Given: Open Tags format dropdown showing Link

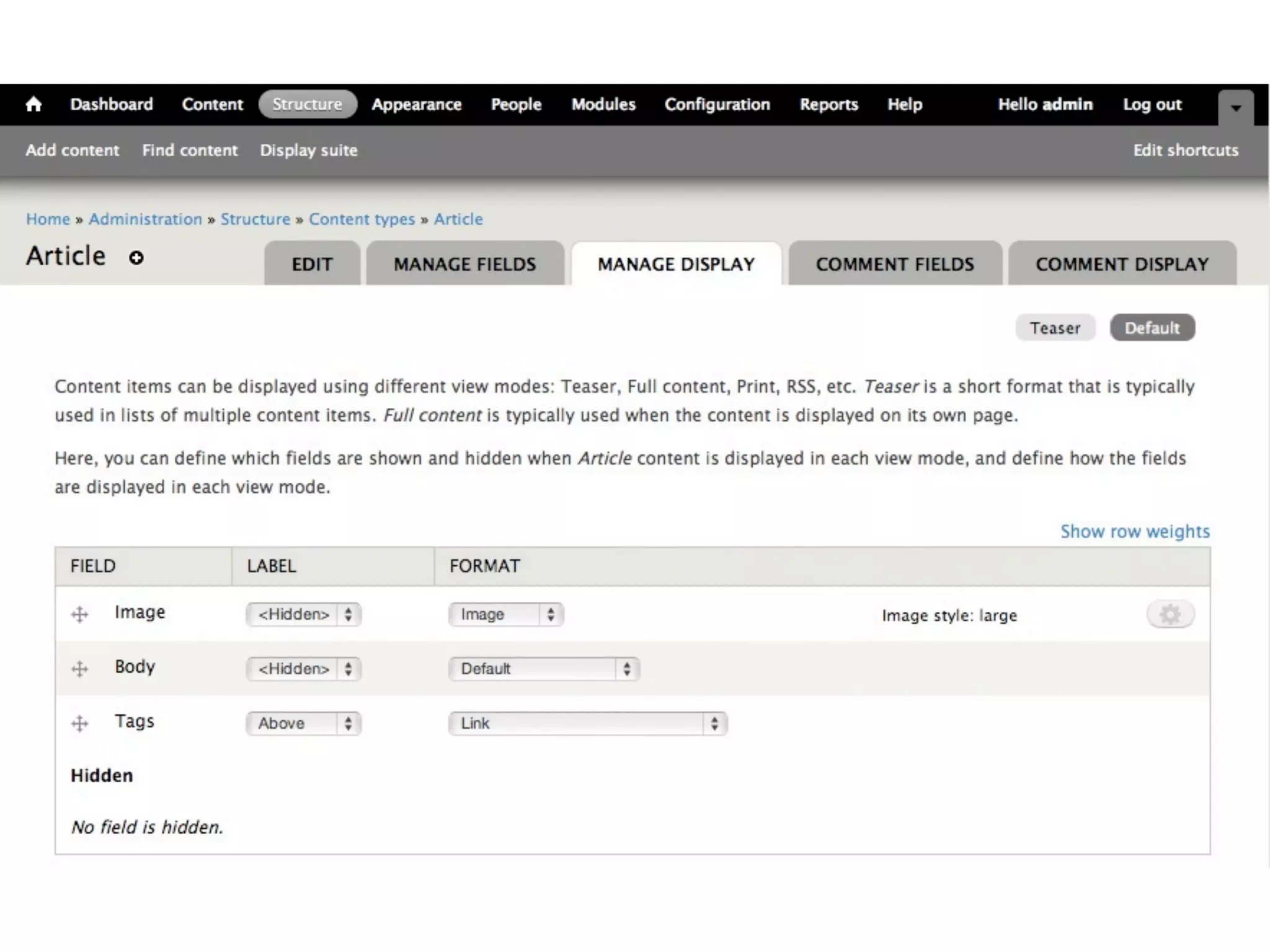Looking at the screenshot, I should click(587, 724).
